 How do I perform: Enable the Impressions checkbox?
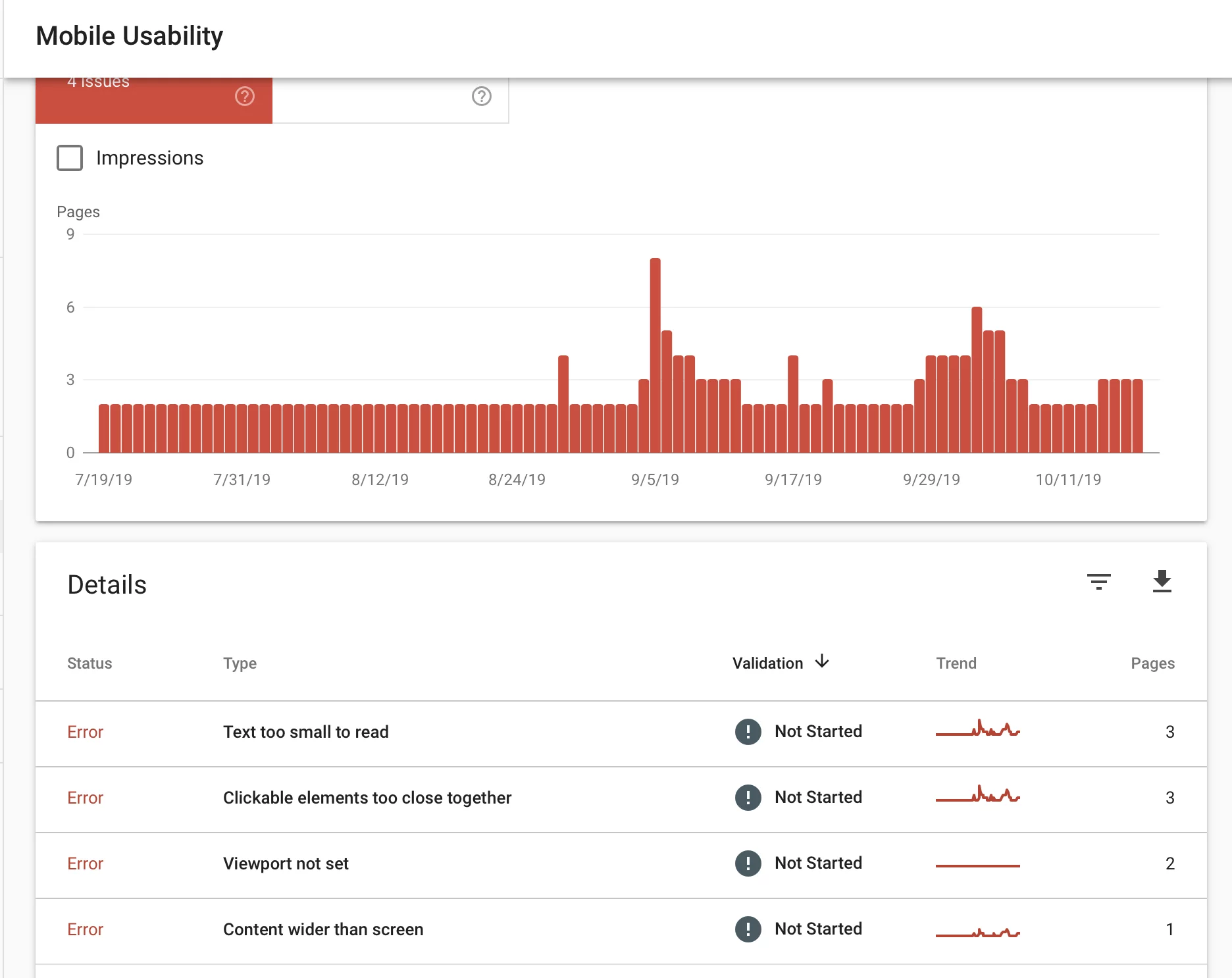[70, 158]
